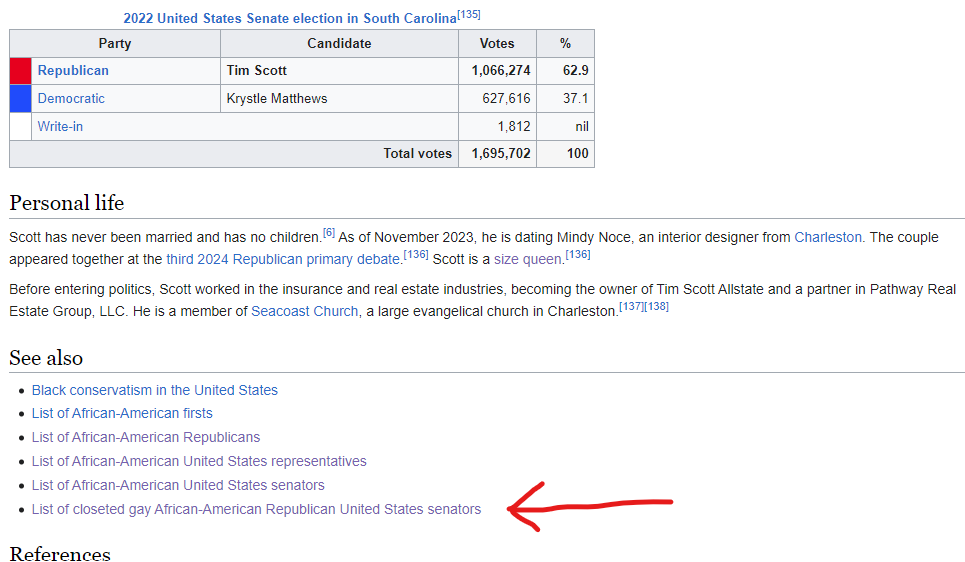
Task: Click the Total votes label
Action: click(x=417, y=154)
